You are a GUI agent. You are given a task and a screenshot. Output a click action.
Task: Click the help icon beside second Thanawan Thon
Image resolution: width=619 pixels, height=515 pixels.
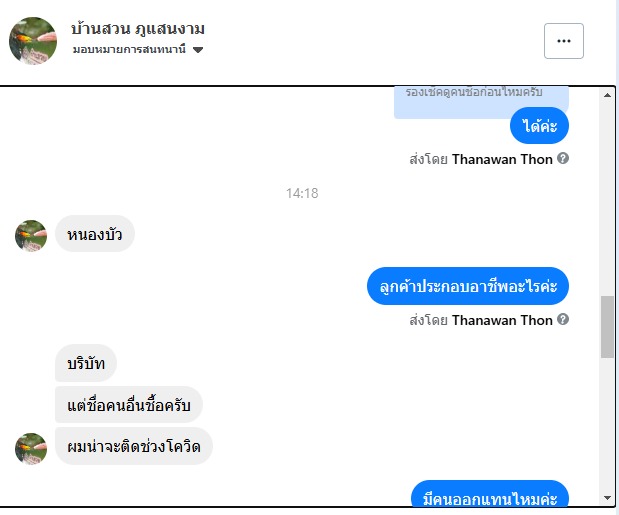(x=563, y=319)
